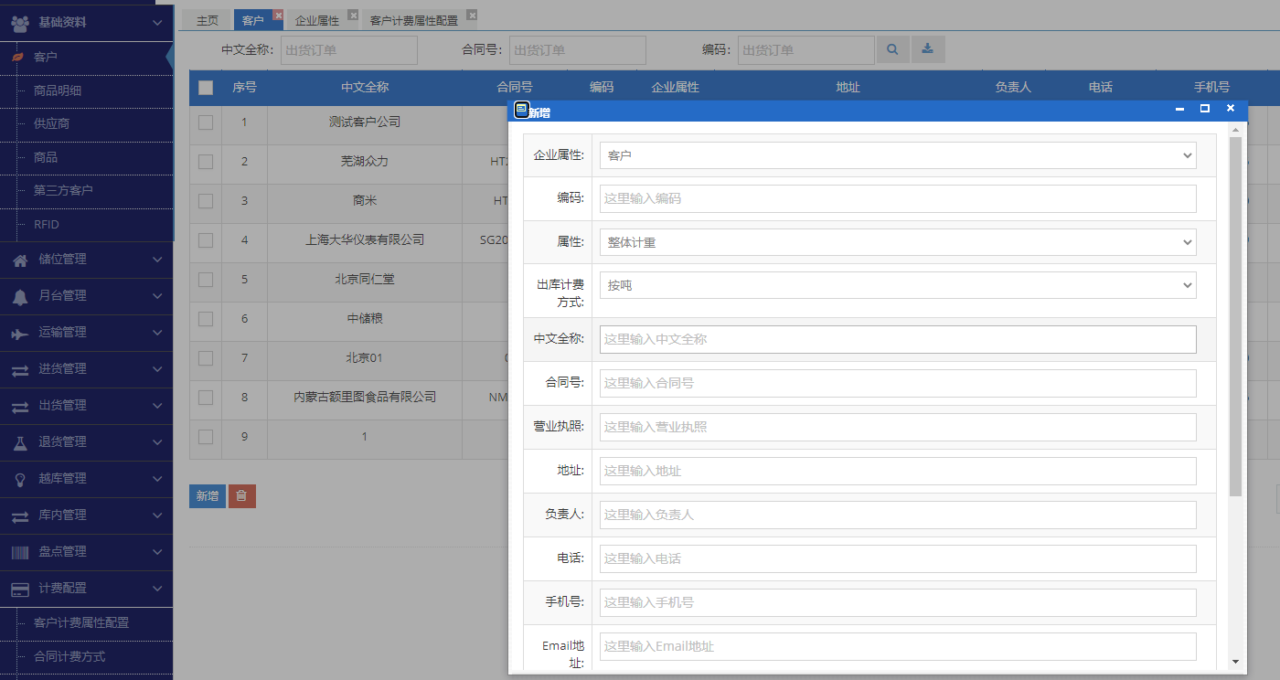Minimize the 新增 dialog
This screenshot has height=680, width=1280.
click(1180, 108)
